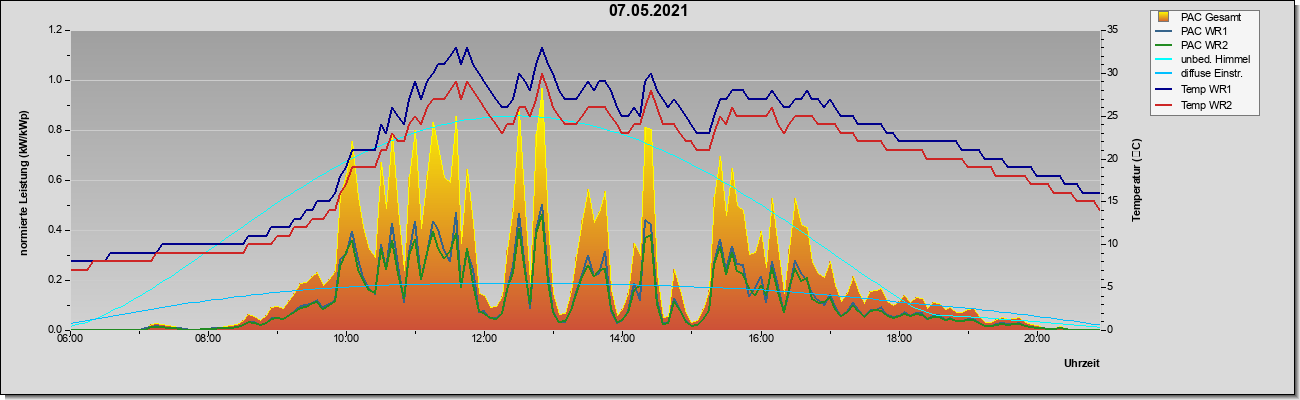The width and height of the screenshot is (1300, 400).
Task: Click the 06:00 time axis label
Action: (x=69, y=338)
